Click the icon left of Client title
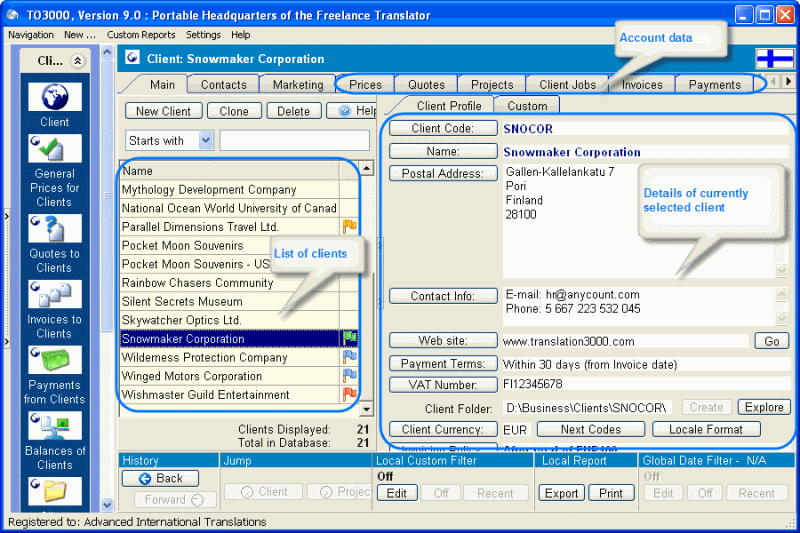Image resolution: width=800 pixels, height=533 pixels. click(132, 58)
